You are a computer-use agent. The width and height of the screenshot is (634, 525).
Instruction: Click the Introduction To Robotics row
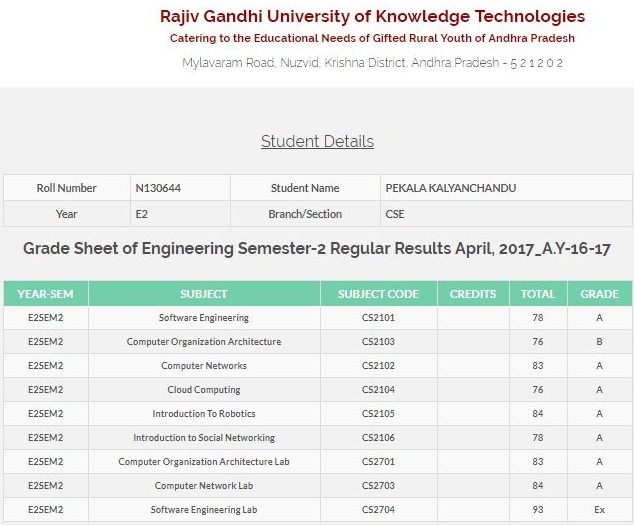pos(318,413)
